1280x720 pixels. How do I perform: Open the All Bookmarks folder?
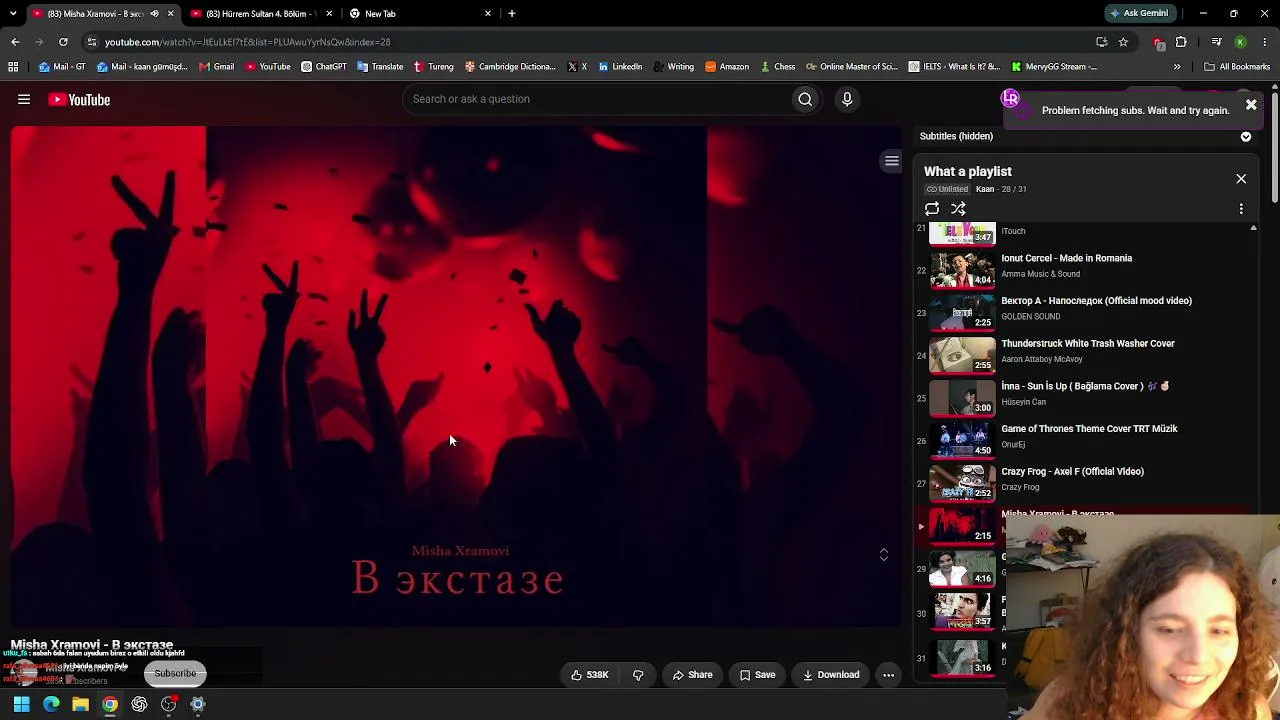pyautogui.click(x=1237, y=67)
